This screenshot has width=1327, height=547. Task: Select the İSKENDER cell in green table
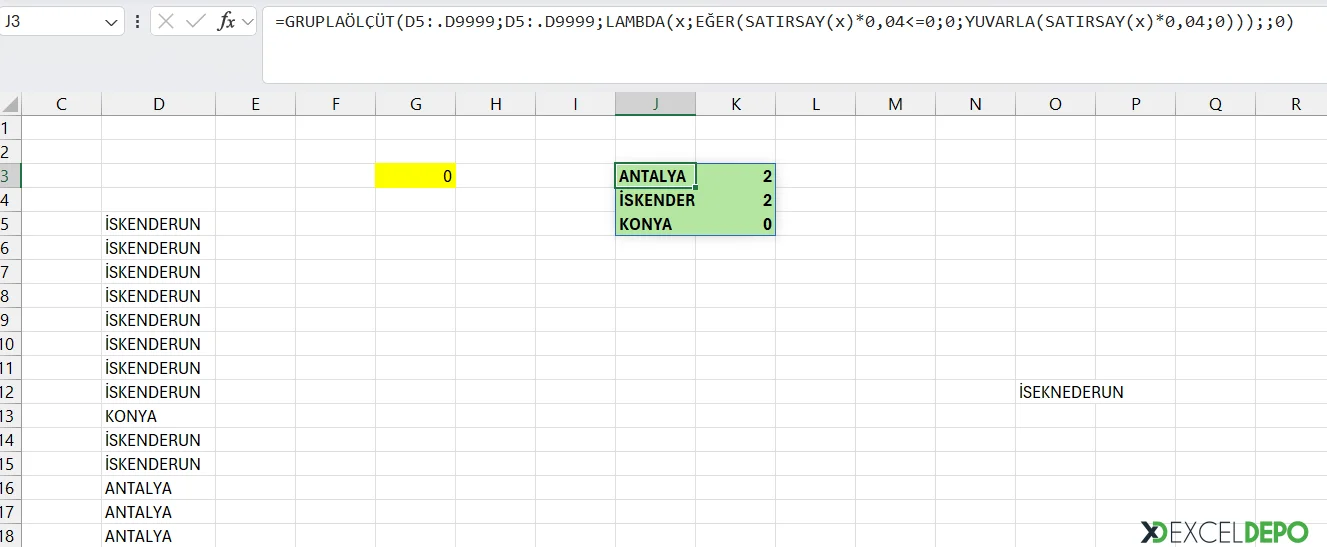click(x=655, y=200)
